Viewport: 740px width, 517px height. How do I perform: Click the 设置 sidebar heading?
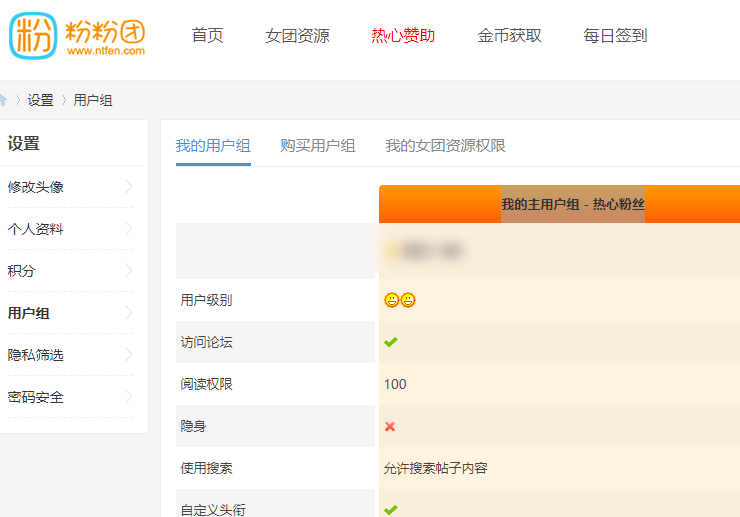click(x=24, y=143)
